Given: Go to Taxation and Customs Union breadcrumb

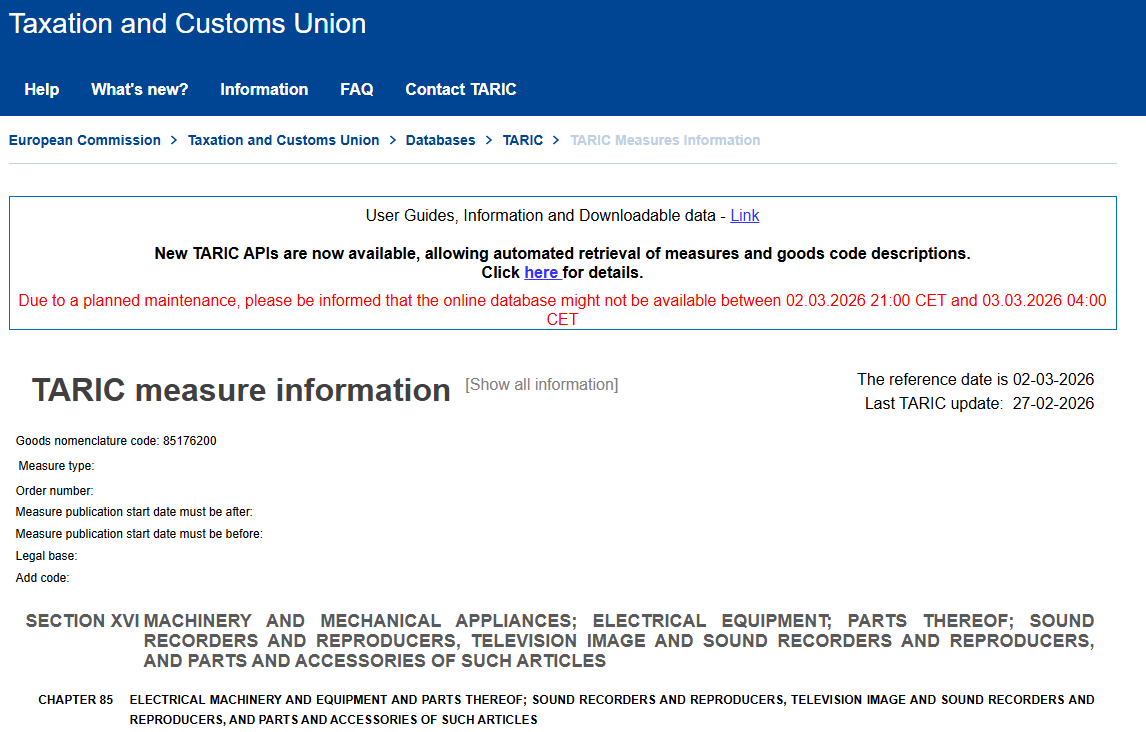Looking at the screenshot, I should coord(283,140).
